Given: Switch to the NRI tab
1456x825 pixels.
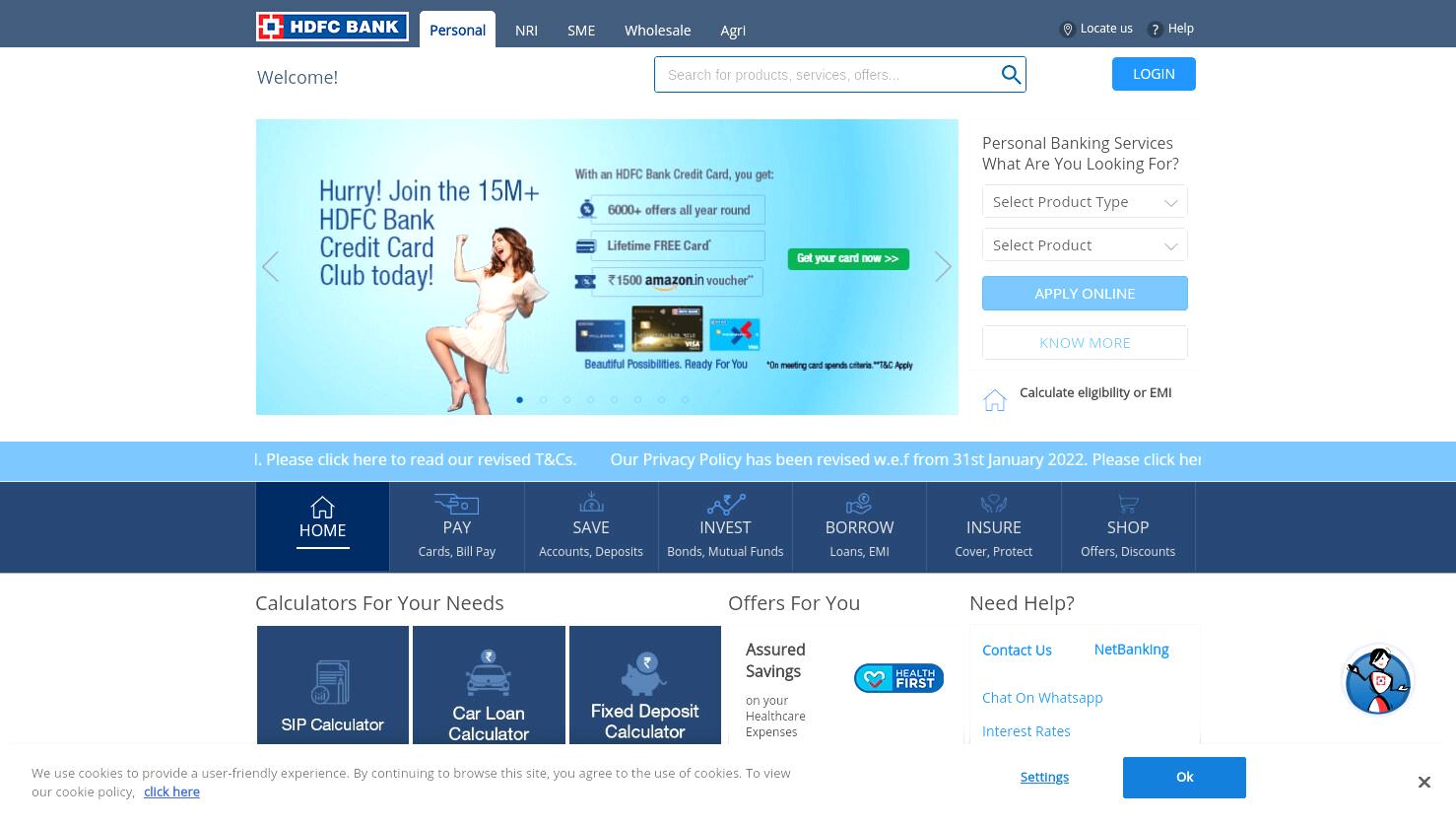Looking at the screenshot, I should click(526, 31).
